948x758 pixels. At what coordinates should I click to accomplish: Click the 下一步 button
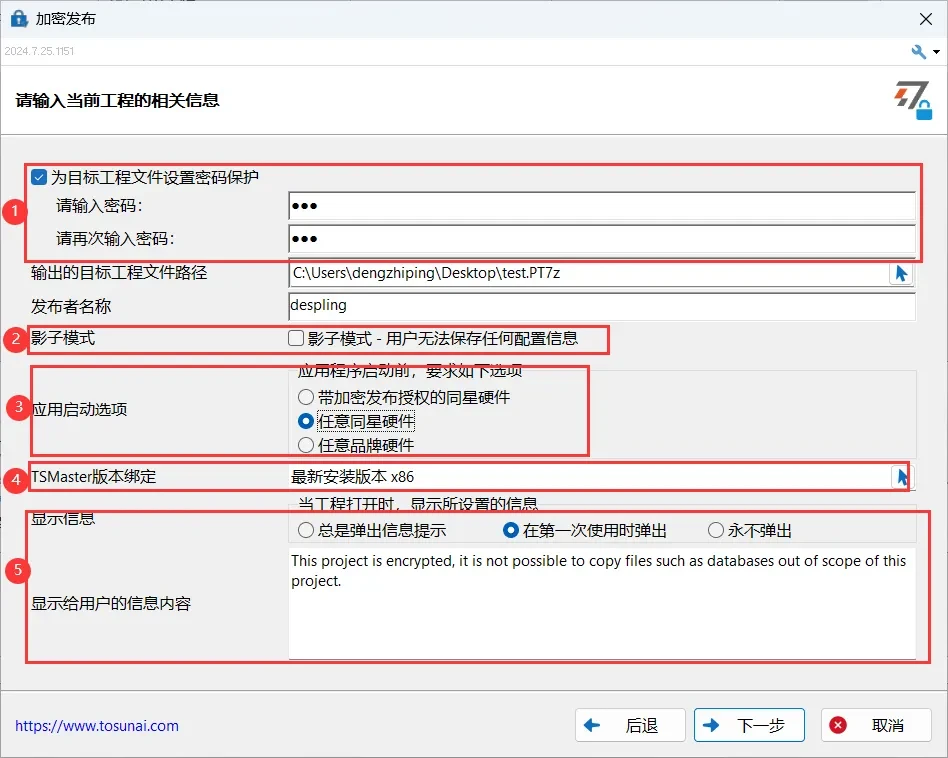(749, 725)
